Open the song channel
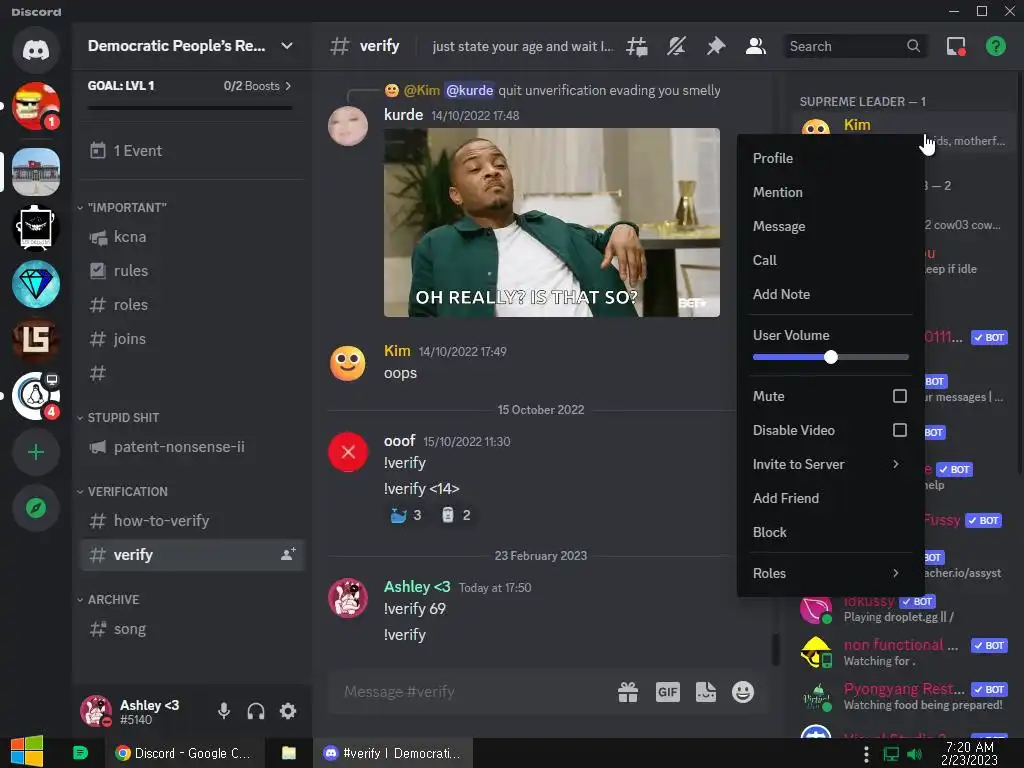1024x768 pixels. pyautogui.click(x=193, y=629)
